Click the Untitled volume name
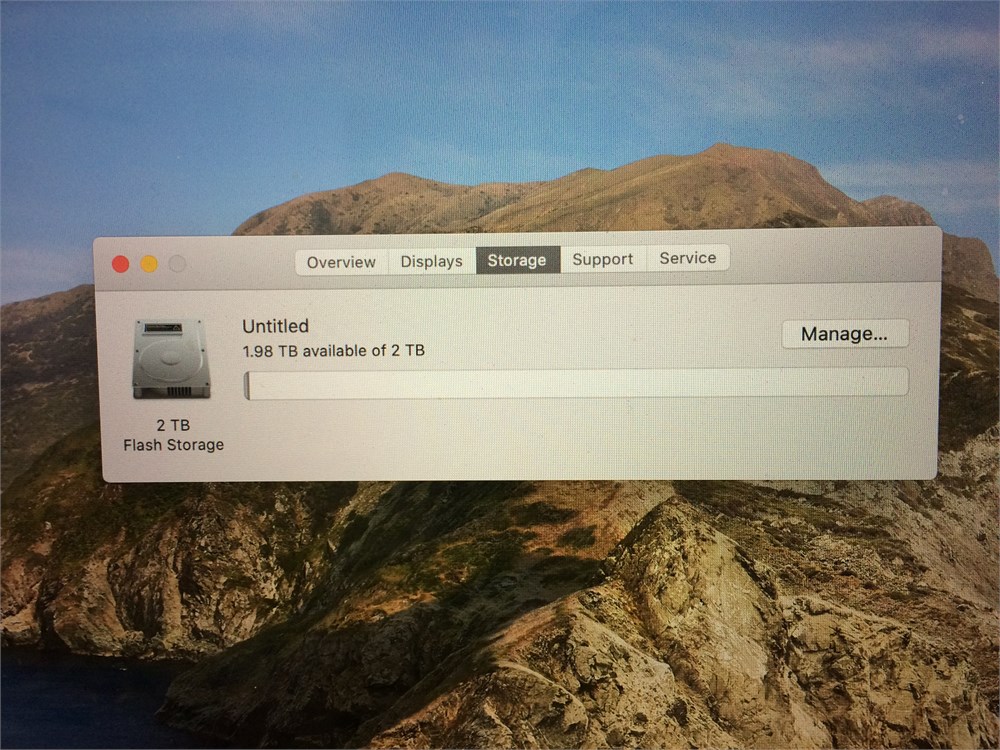Image resolution: width=1000 pixels, height=750 pixels. [x=276, y=326]
